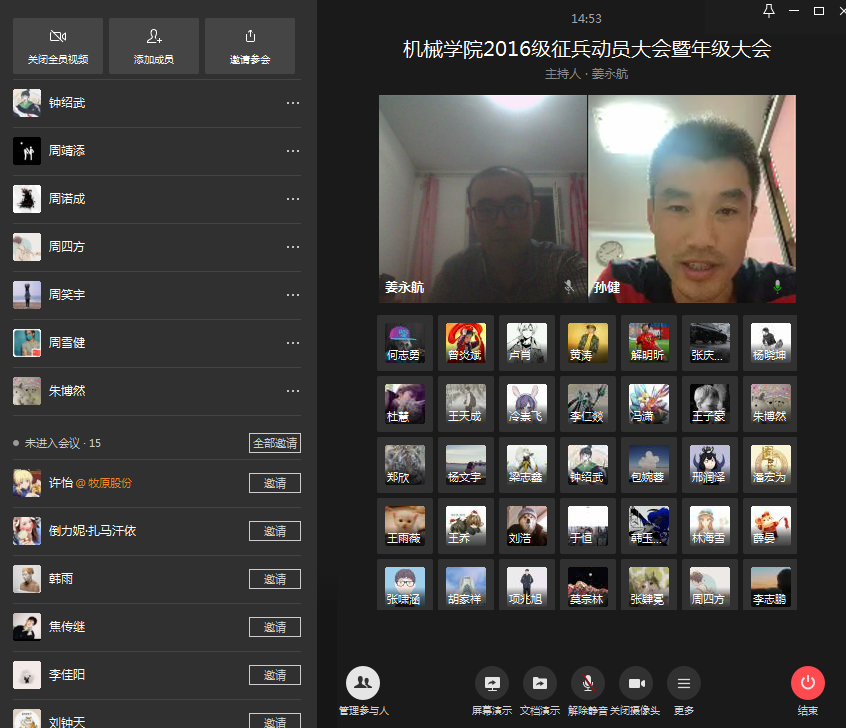The image size is (846, 728).
Task: Pin the window with the pushpin icon
Action: click(768, 11)
